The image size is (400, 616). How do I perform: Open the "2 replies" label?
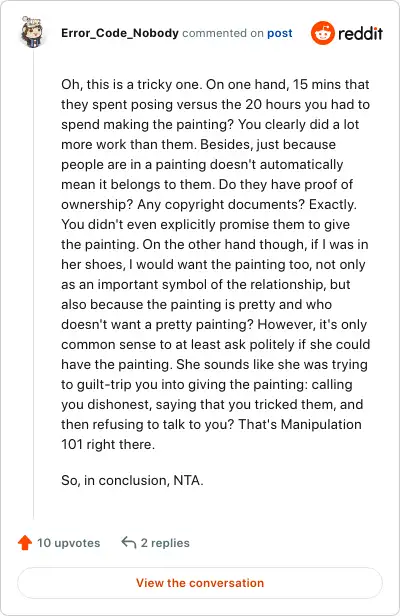coord(165,543)
